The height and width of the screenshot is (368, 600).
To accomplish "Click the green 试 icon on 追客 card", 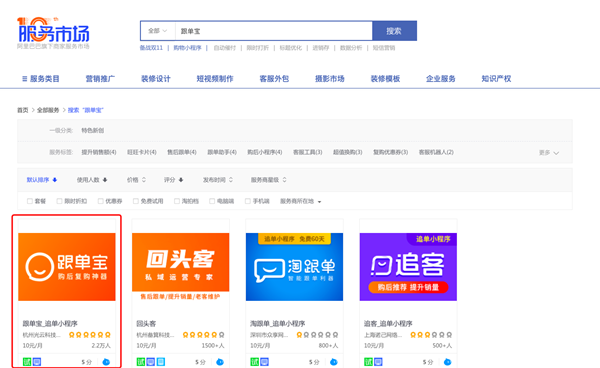I will [x=368, y=362].
